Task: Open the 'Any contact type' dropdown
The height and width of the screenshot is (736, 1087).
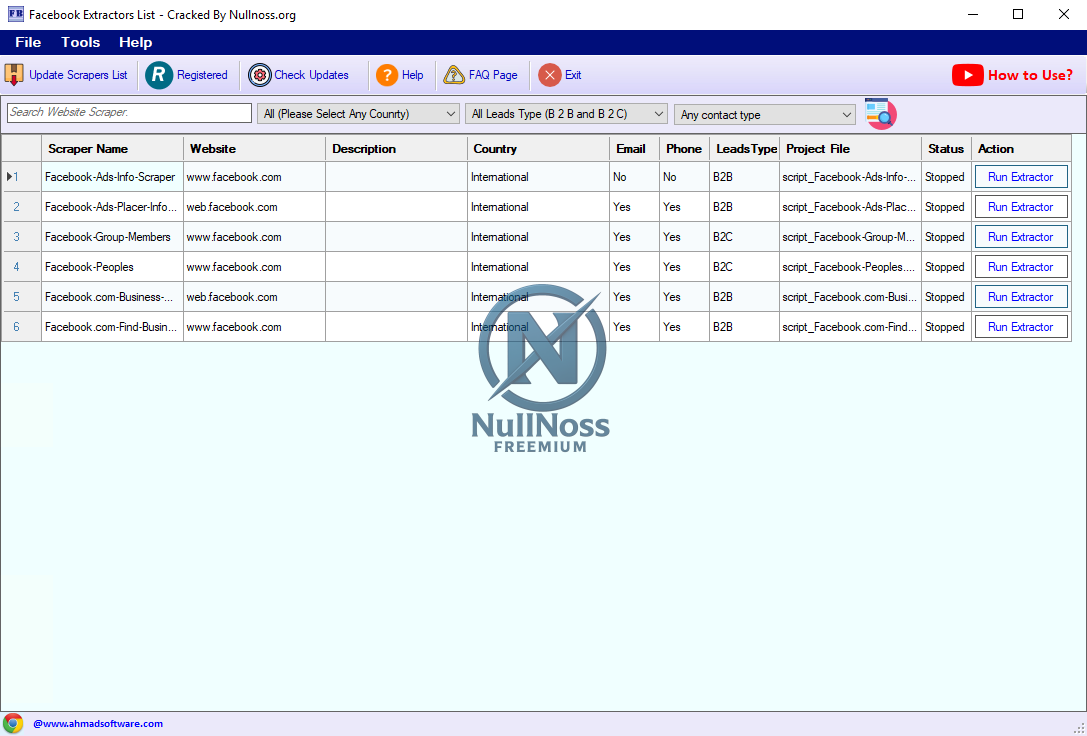Action: point(846,114)
